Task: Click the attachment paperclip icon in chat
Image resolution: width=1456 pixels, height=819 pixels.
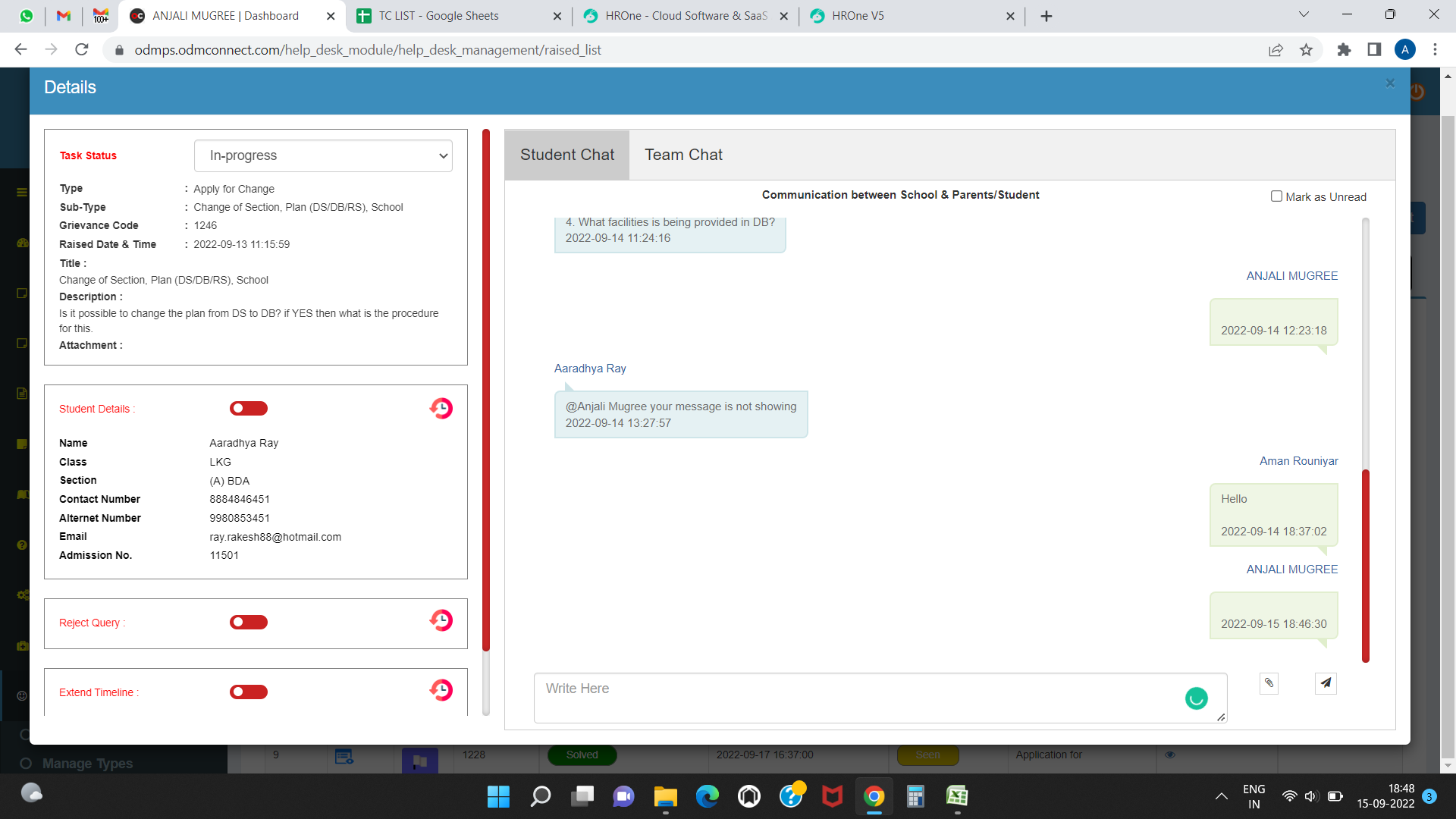Action: click(1269, 683)
